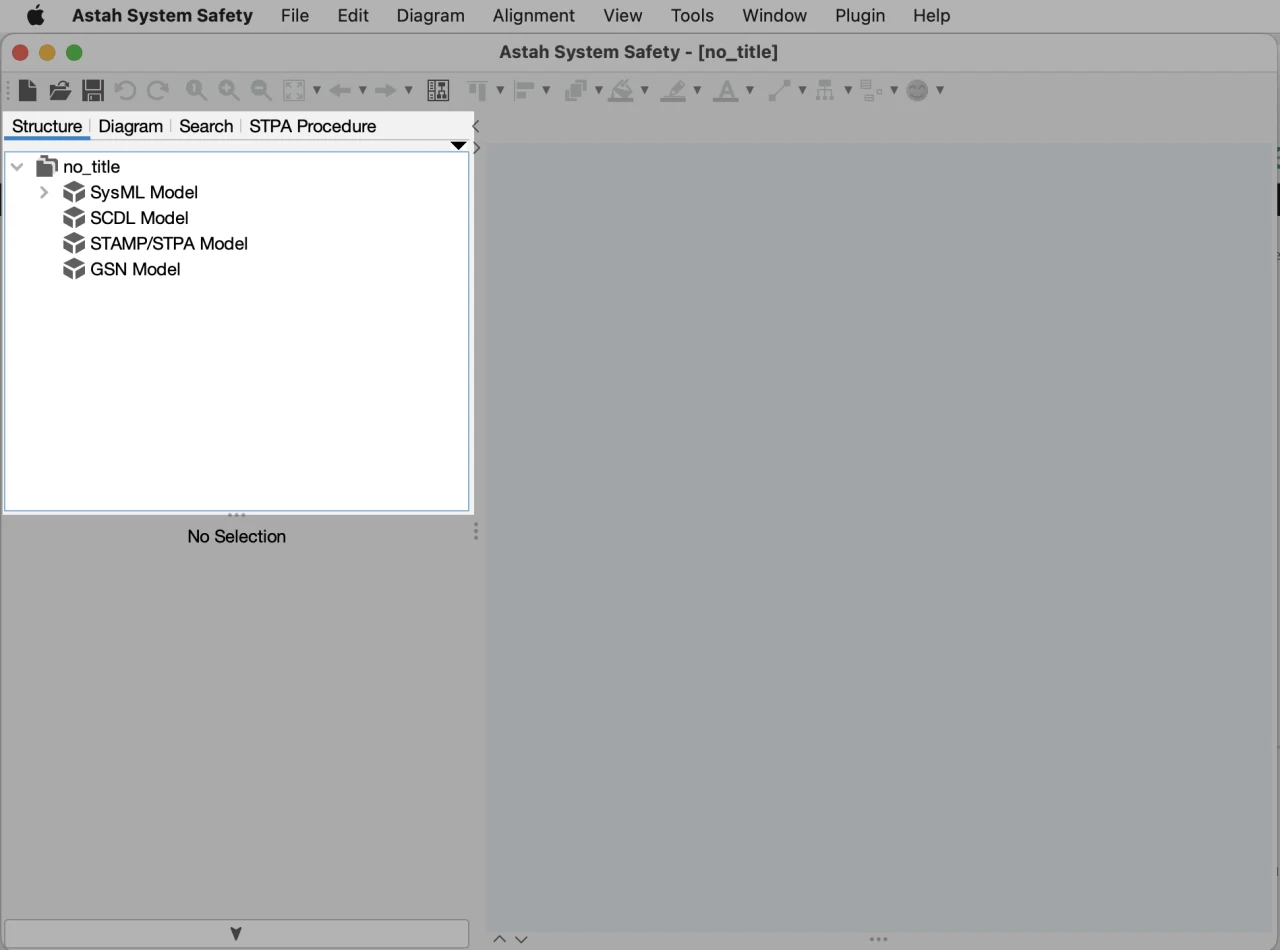Image resolution: width=1280 pixels, height=950 pixels.
Task: Click the diagram list layout icon
Action: (438, 91)
